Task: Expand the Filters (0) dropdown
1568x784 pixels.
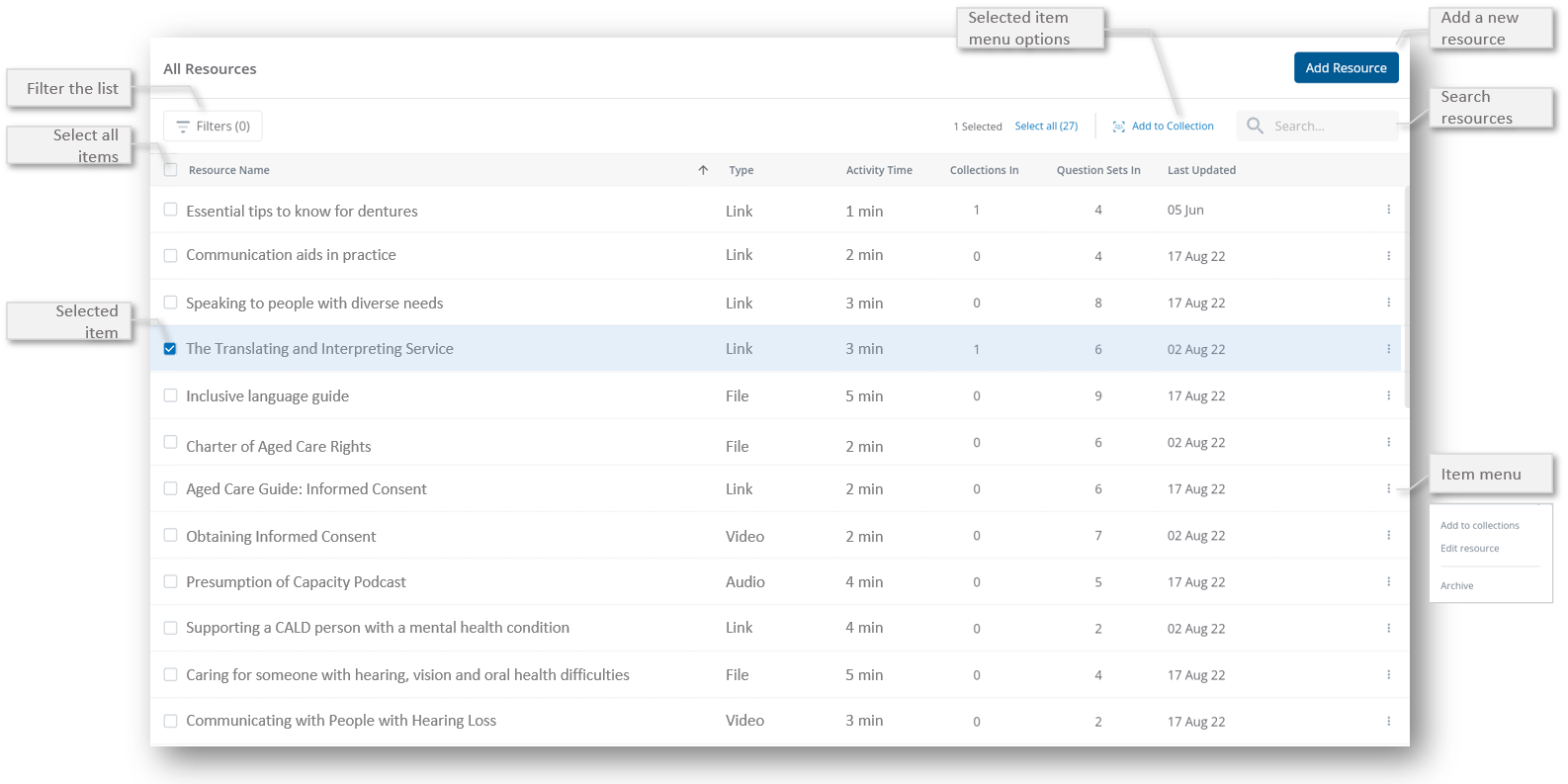Action: click(x=213, y=127)
